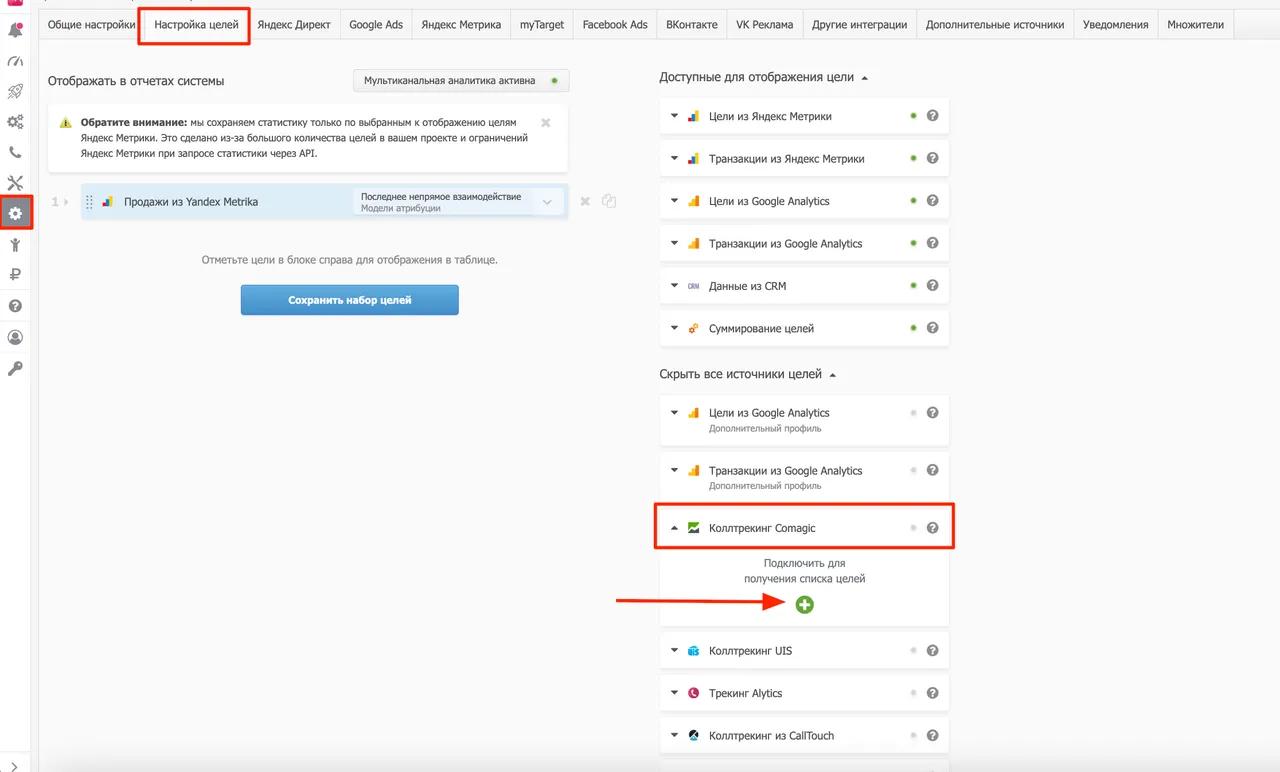The image size is (1280, 772).
Task: Open the Другие интеграции tab
Action: 860,24
